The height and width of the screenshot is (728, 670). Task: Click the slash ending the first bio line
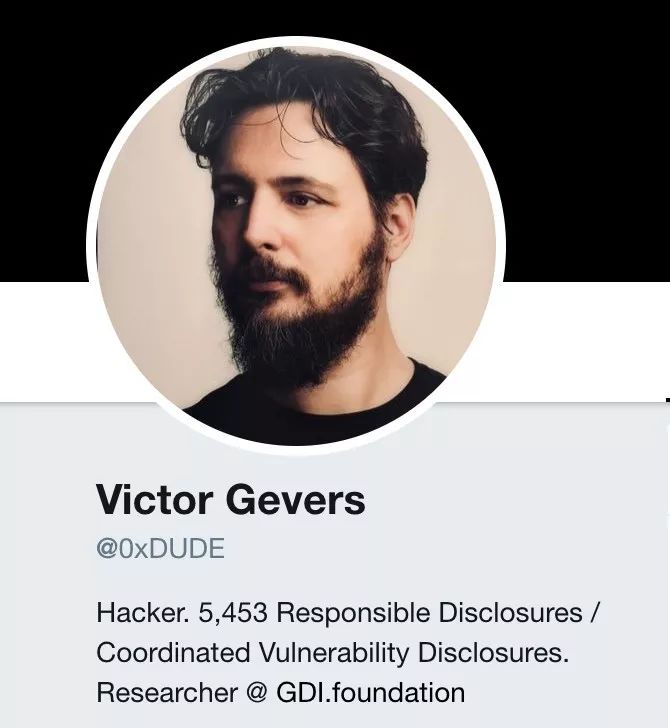(596, 613)
